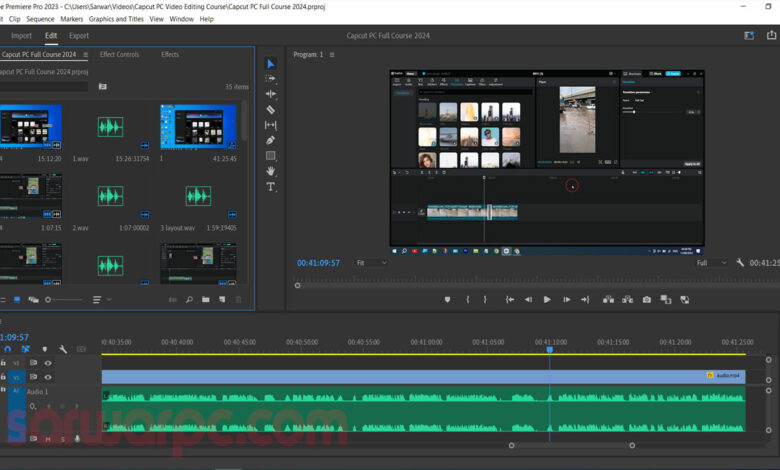Select the Rectangle tool
The image size is (780, 470).
[x=271, y=156]
